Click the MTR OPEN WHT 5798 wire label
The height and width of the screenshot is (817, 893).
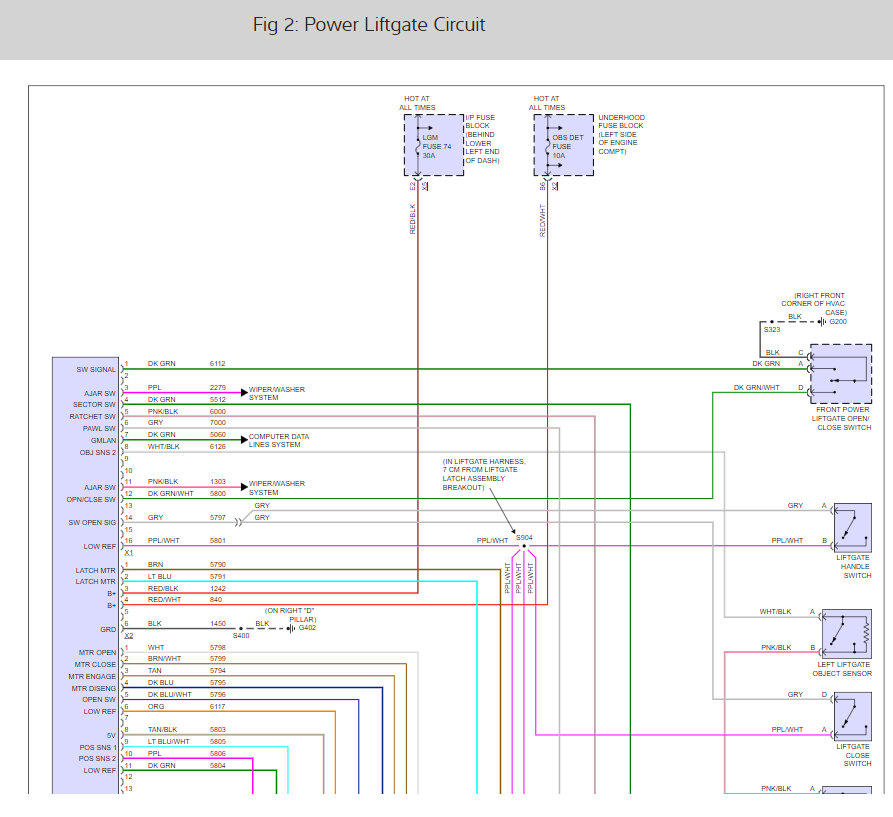tap(187, 647)
